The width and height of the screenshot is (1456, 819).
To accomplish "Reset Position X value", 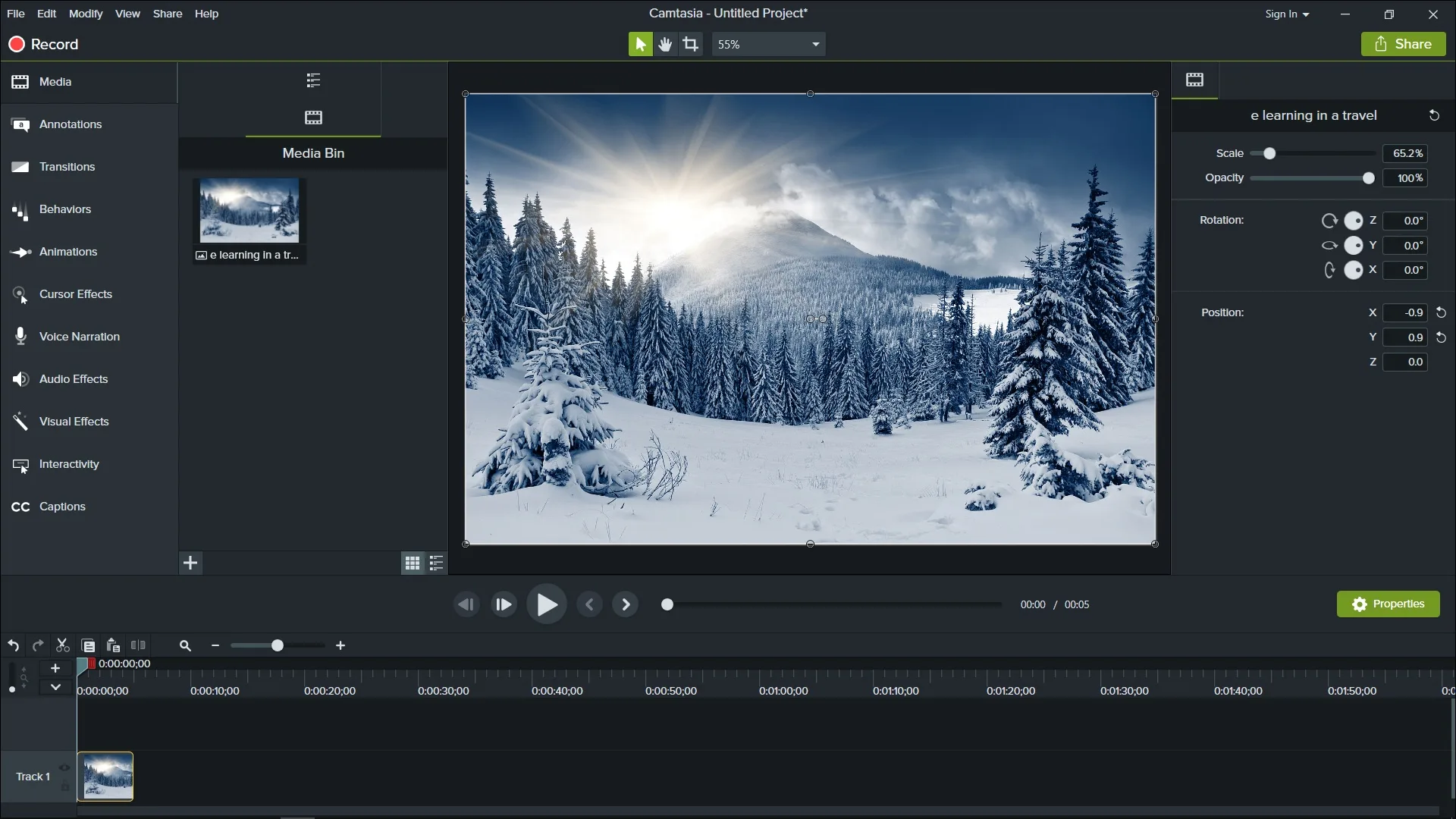I will 1442,313.
